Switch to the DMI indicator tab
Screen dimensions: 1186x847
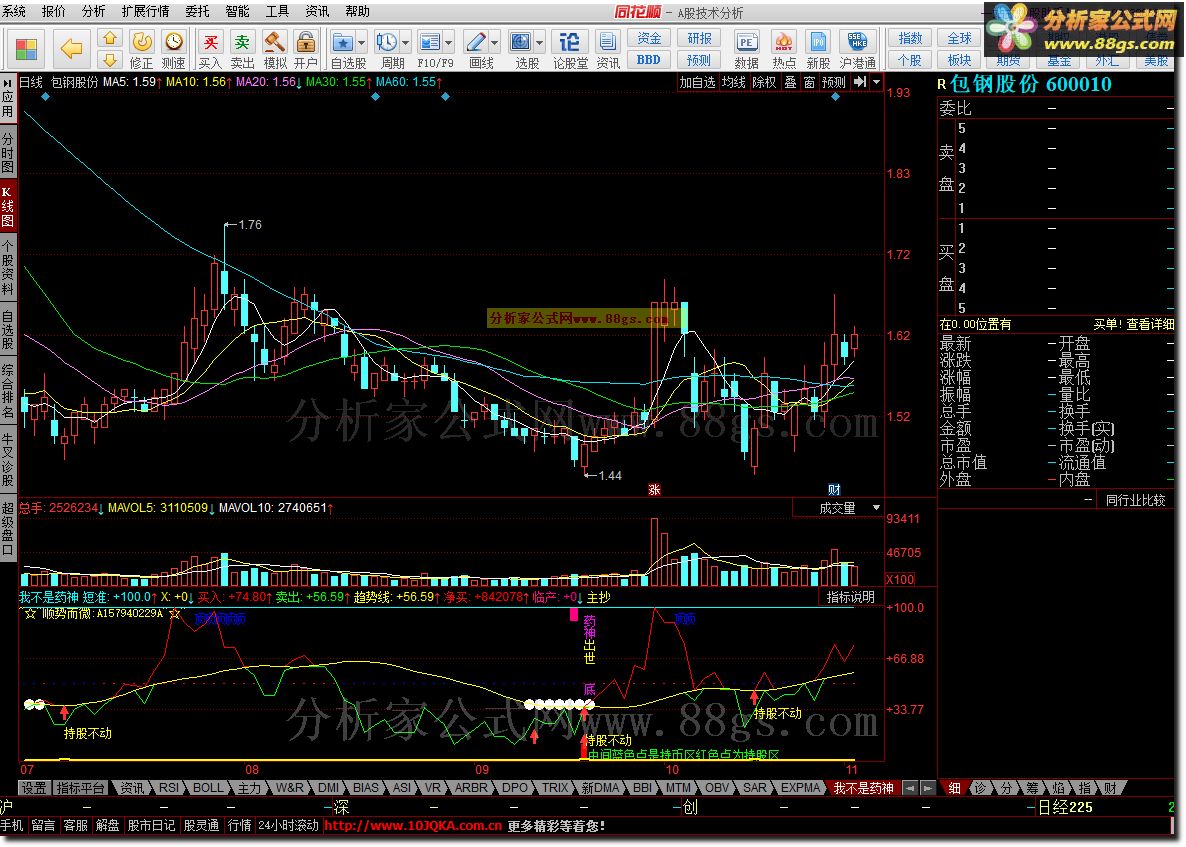pyautogui.click(x=328, y=788)
